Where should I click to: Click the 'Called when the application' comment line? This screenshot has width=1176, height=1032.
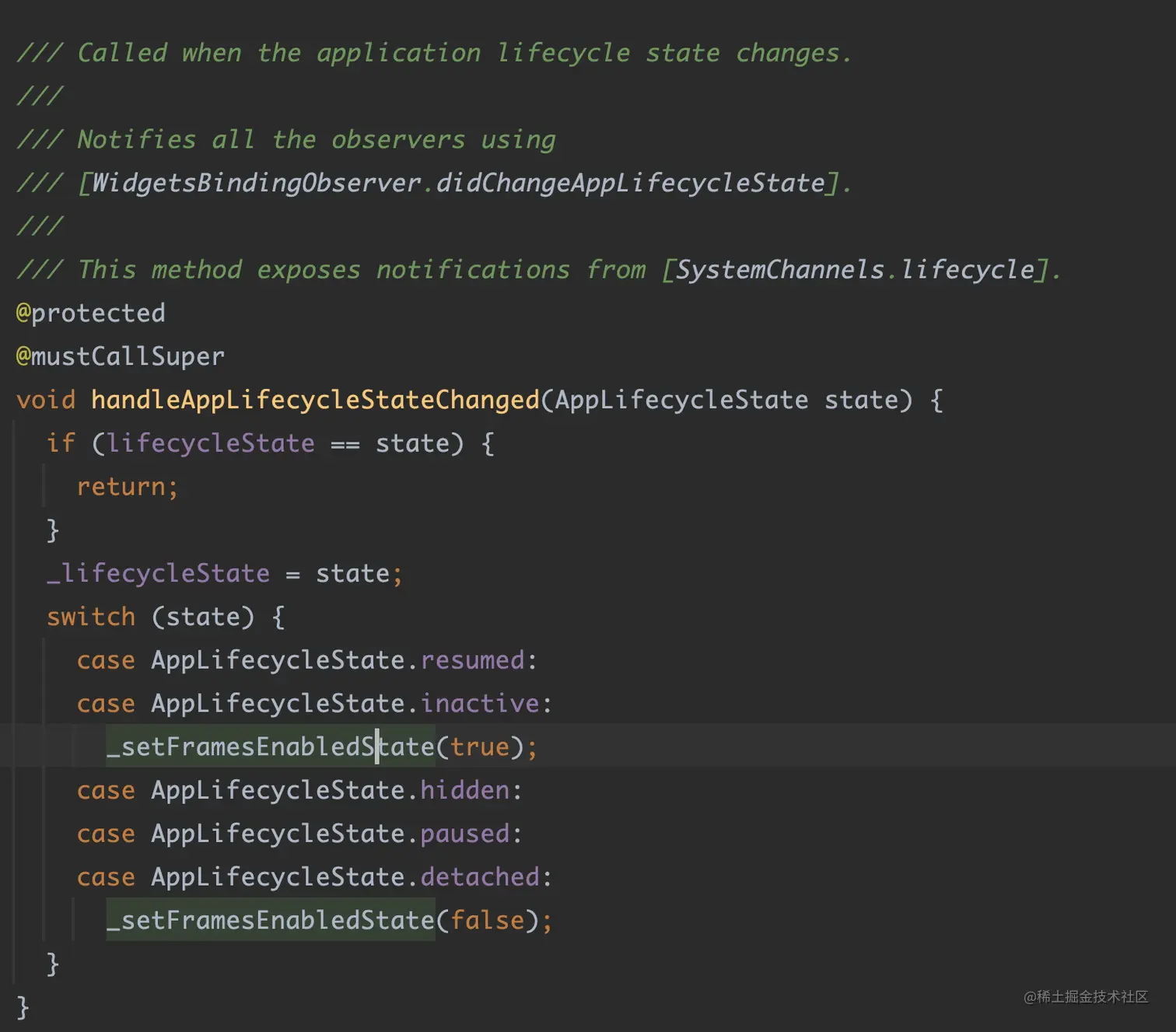pyautogui.click(x=434, y=53)
